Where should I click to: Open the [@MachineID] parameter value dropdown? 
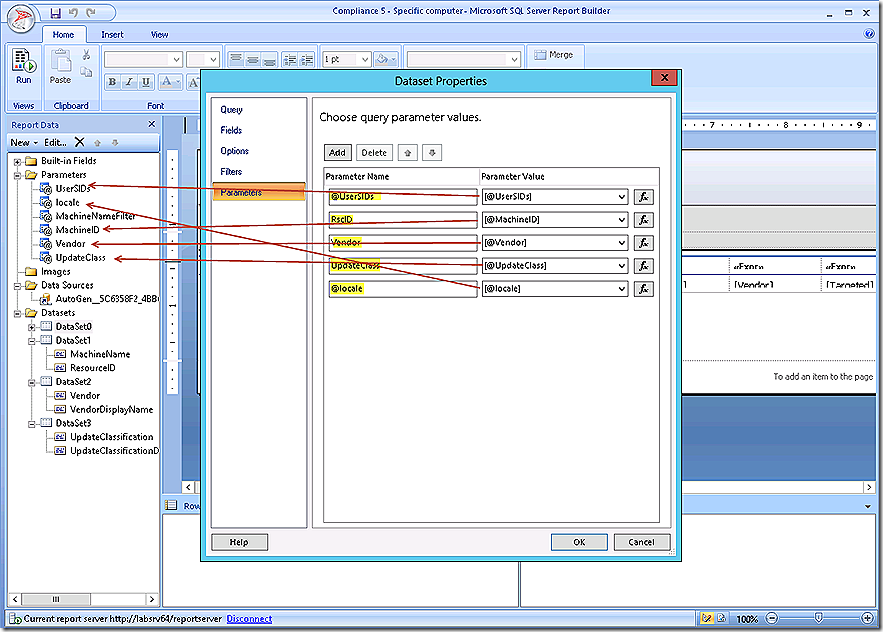click(x=622, y=220)
